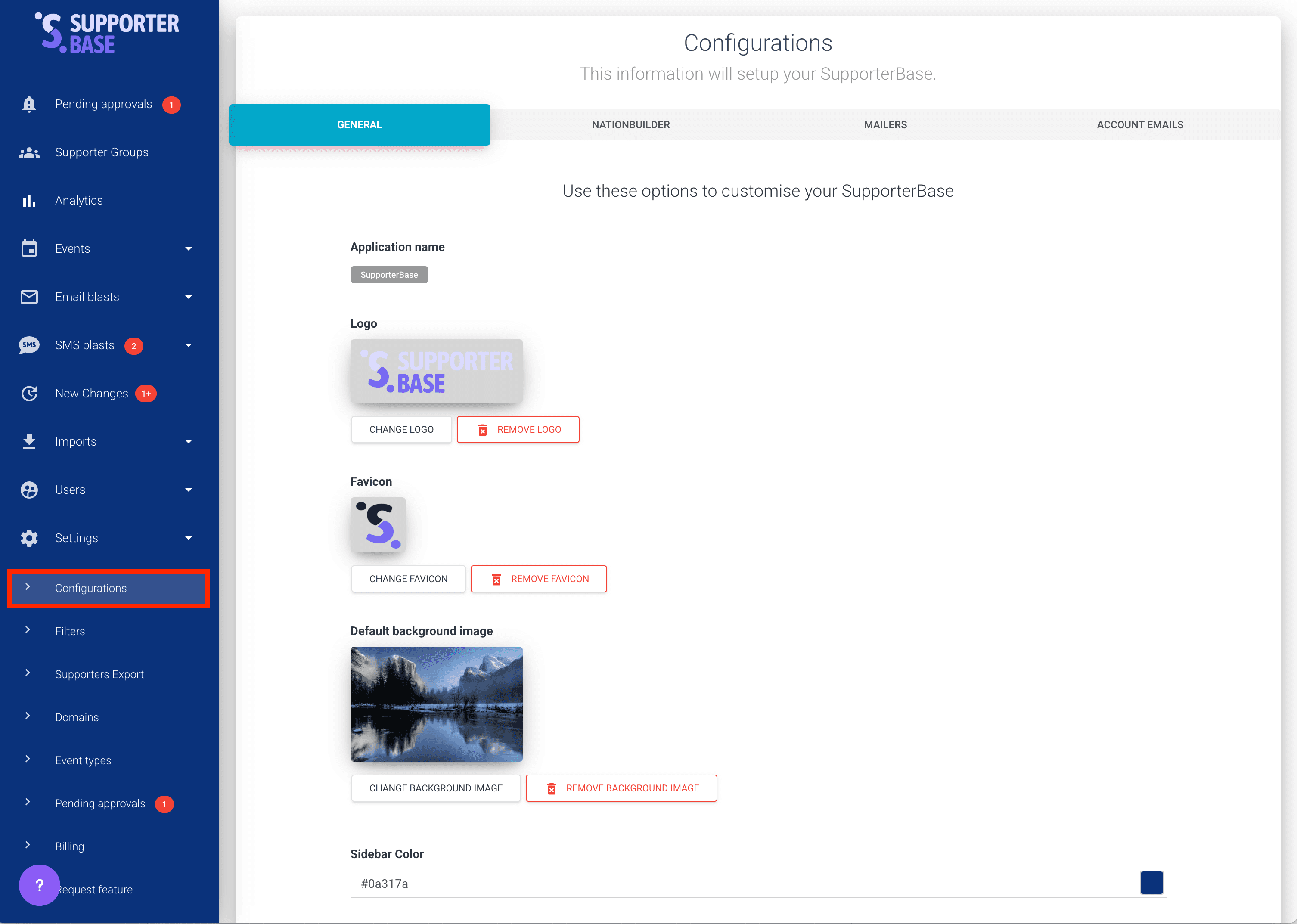
Task: Expand the Users section chevron
Action: pyautogui.click(x=188, y=489)
